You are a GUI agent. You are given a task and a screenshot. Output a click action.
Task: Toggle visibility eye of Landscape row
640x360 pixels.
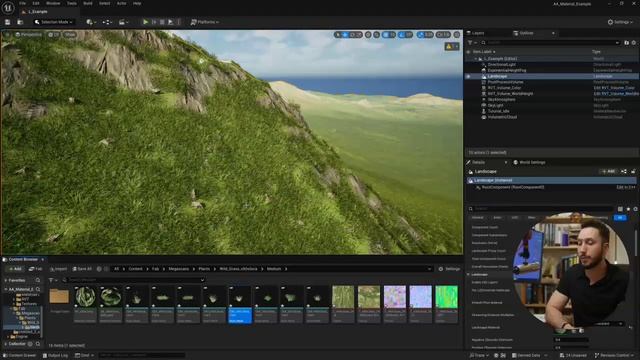coord(468,76)
